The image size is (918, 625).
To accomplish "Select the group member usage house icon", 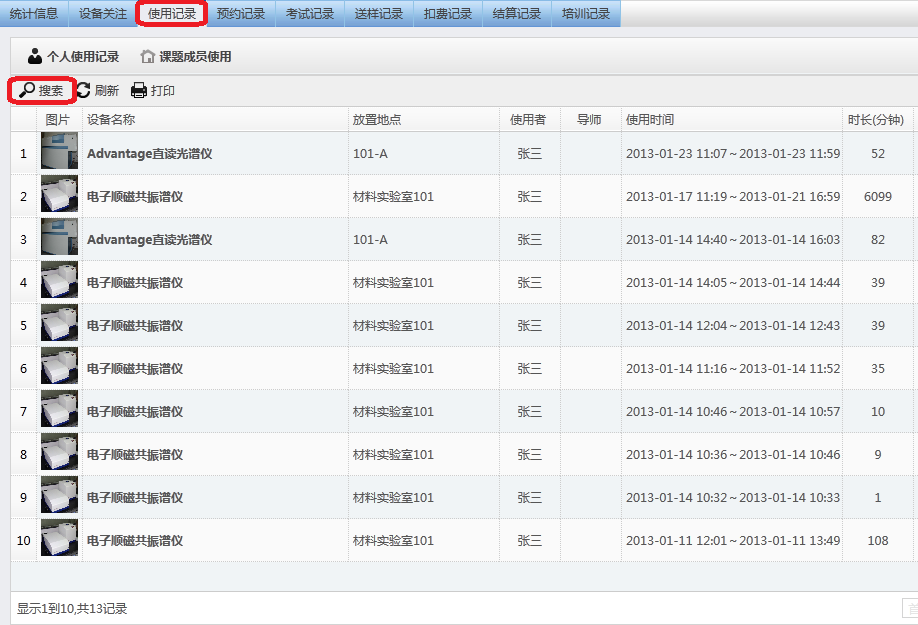I will pos(148,57).
